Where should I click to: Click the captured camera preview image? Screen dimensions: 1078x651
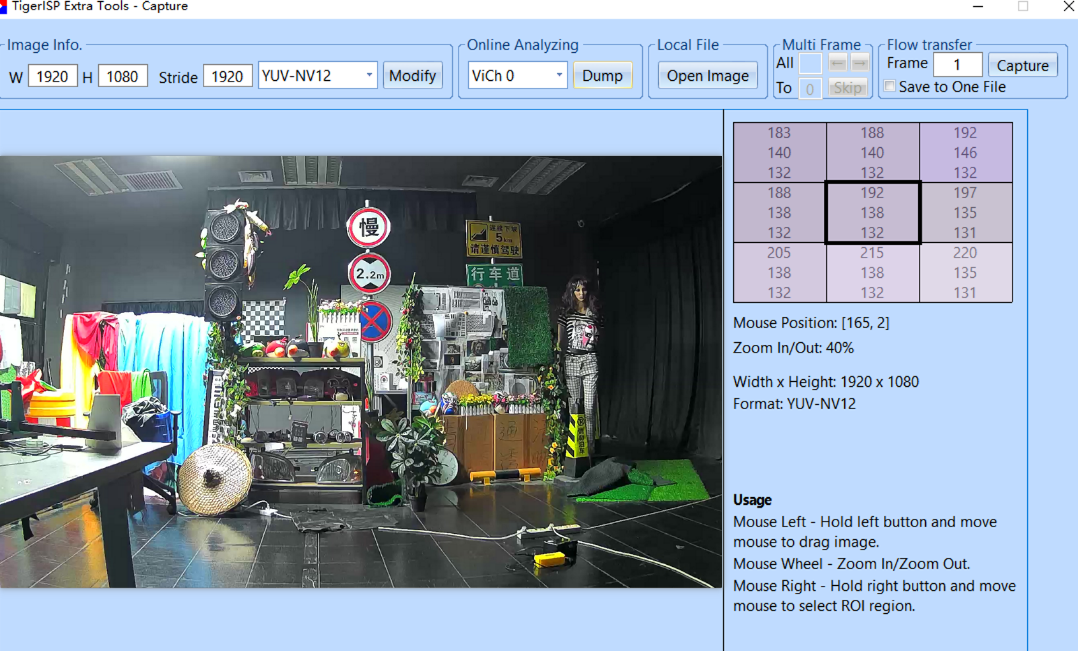click(360, 371)
